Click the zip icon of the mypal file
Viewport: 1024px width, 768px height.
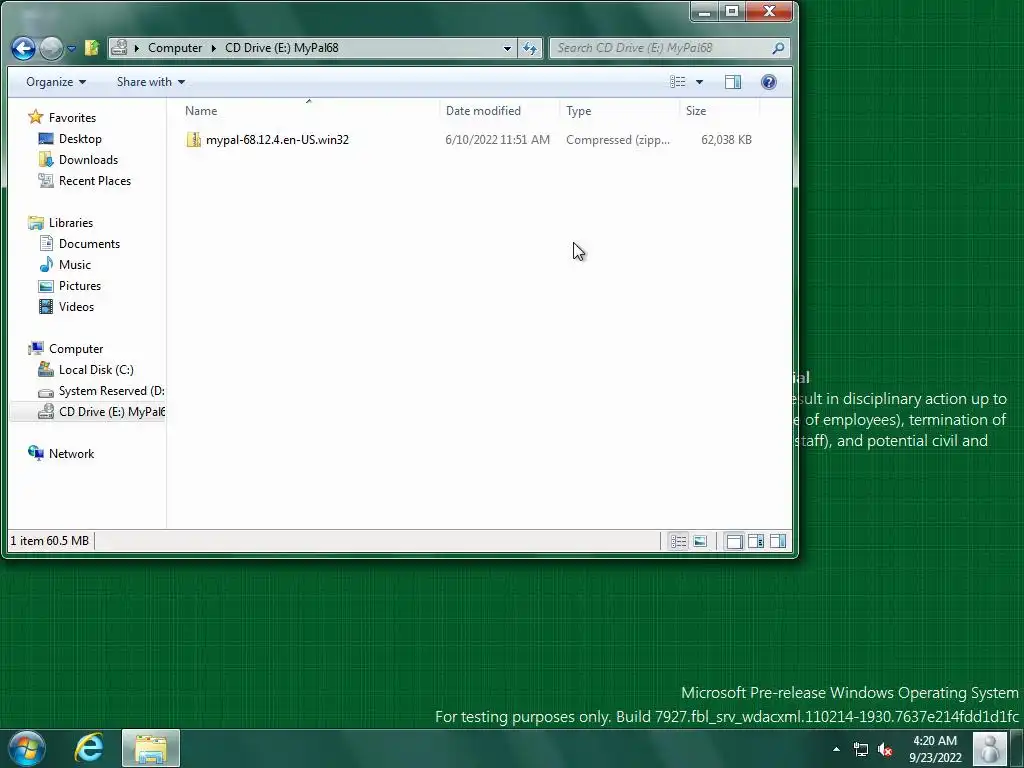click(x=193, y=140)
